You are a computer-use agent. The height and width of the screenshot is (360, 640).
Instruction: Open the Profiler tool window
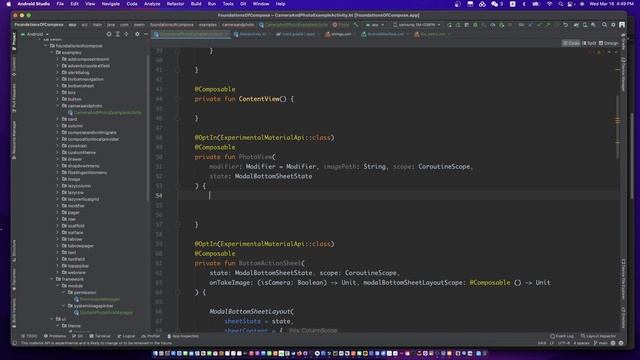(151, 336)
